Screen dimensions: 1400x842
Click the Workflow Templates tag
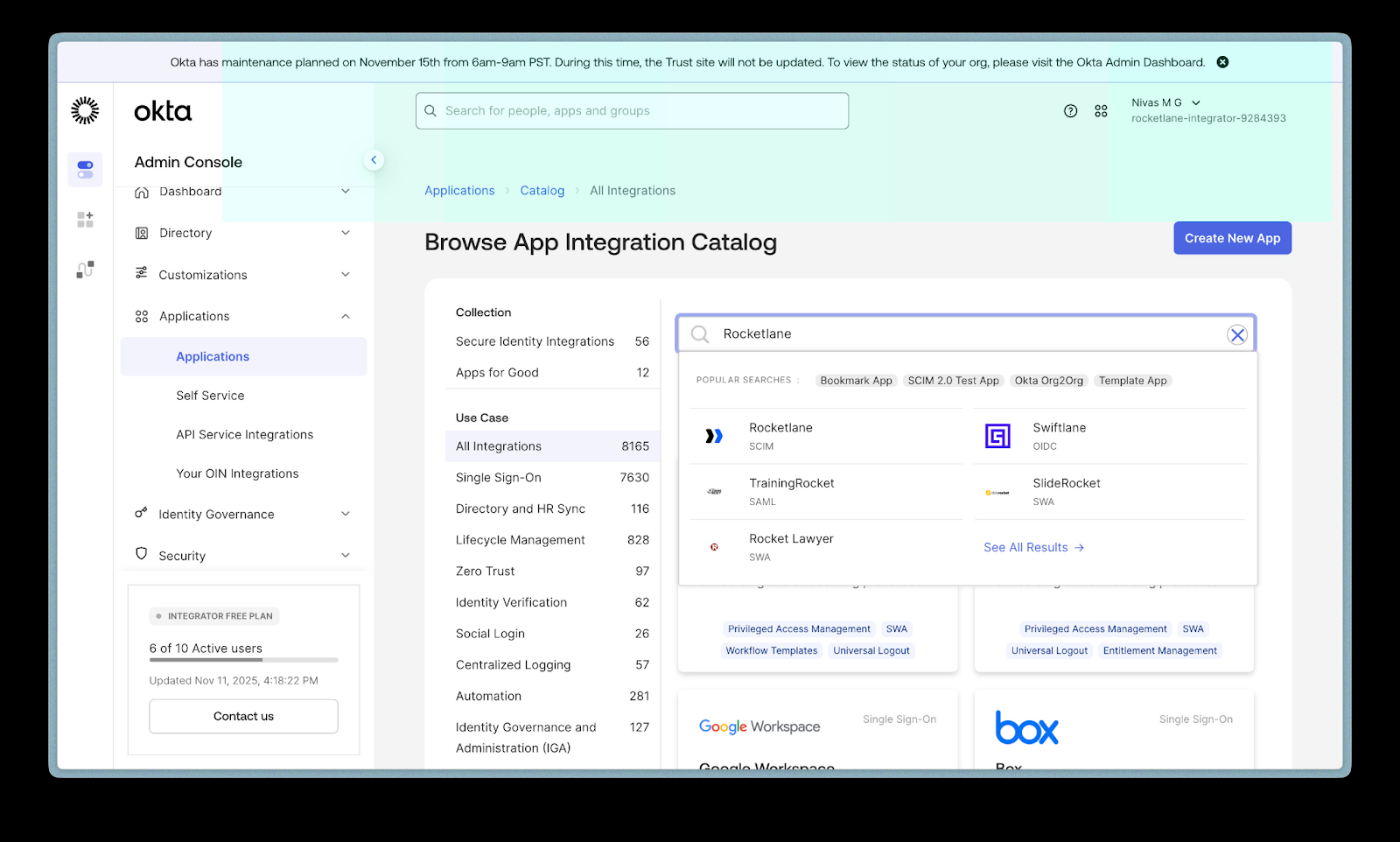pos(772,651)
